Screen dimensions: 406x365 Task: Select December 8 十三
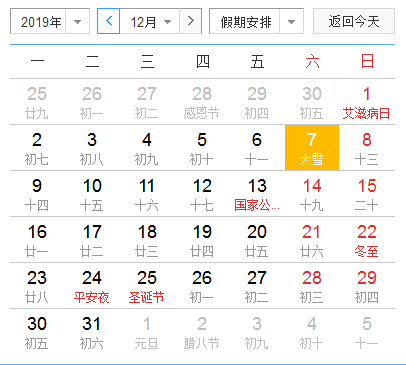(x=367, y=148)
